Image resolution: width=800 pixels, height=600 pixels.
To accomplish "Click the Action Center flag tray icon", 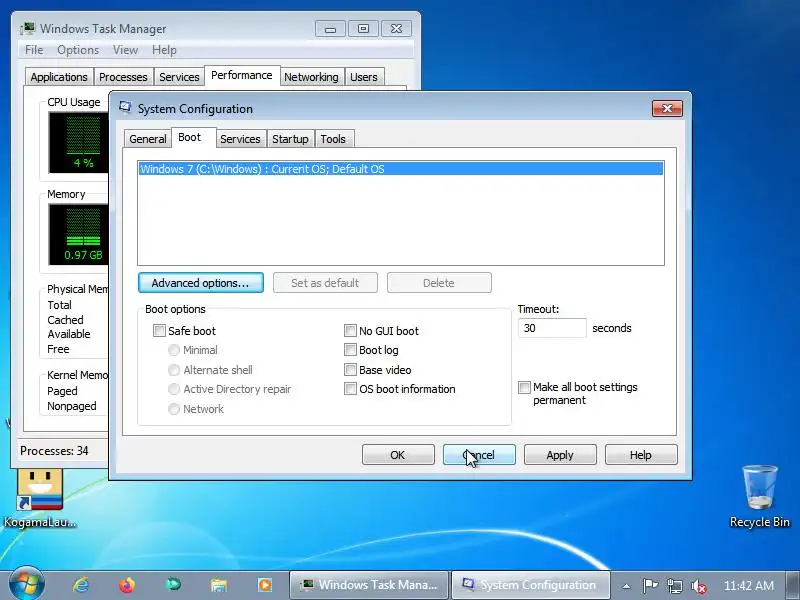I will click(x=650, y=586).
